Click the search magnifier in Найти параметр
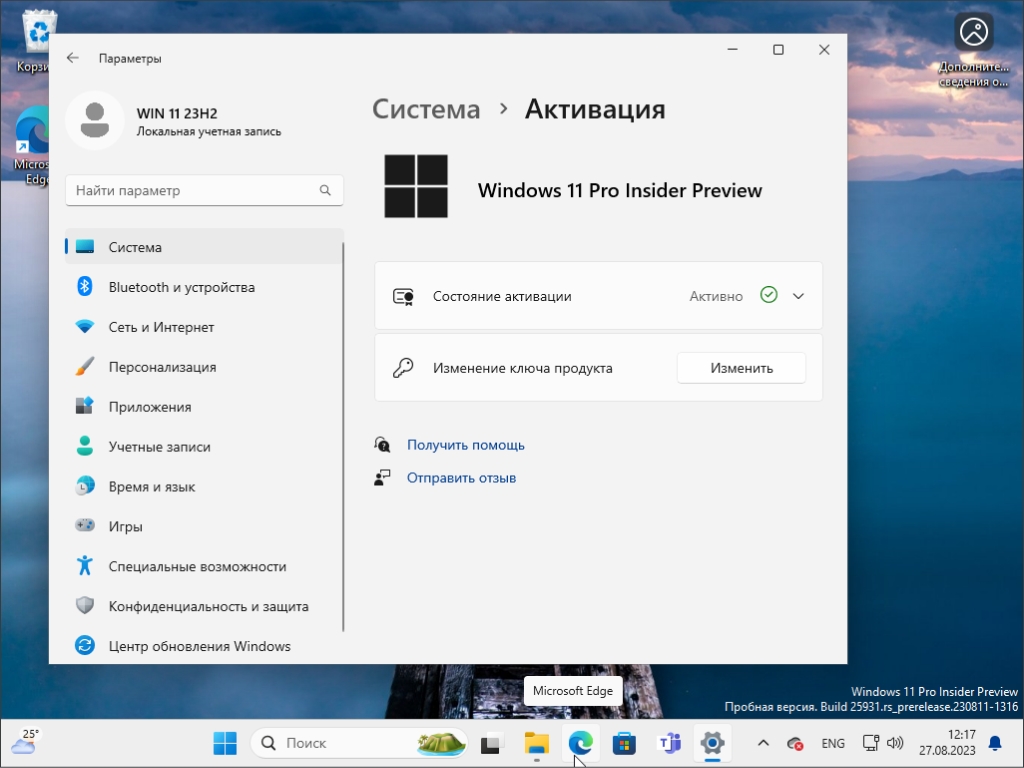This screenshot has width=1024, height=768. coord(325,190)
